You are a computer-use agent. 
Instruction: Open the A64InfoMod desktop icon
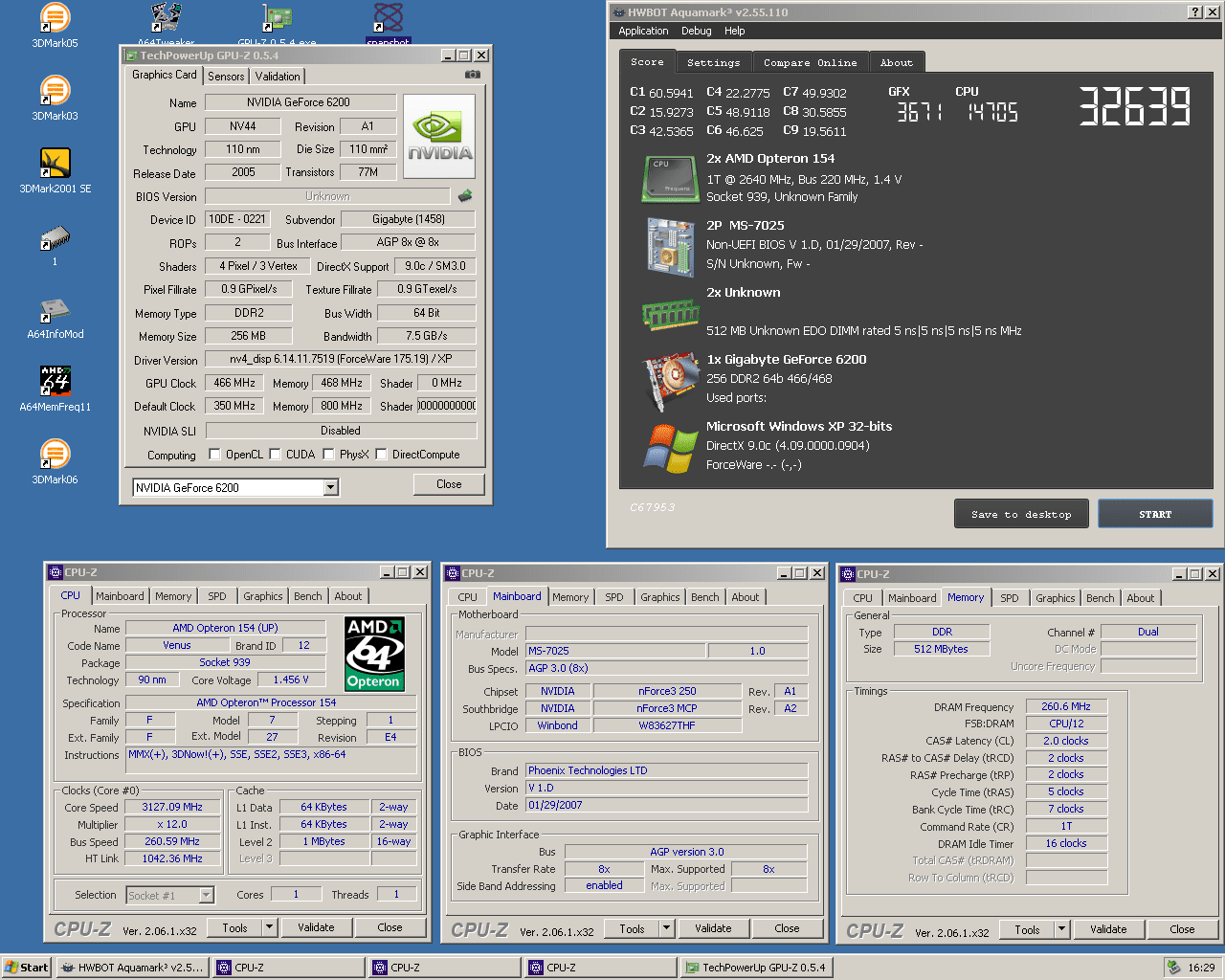point(55,316)
